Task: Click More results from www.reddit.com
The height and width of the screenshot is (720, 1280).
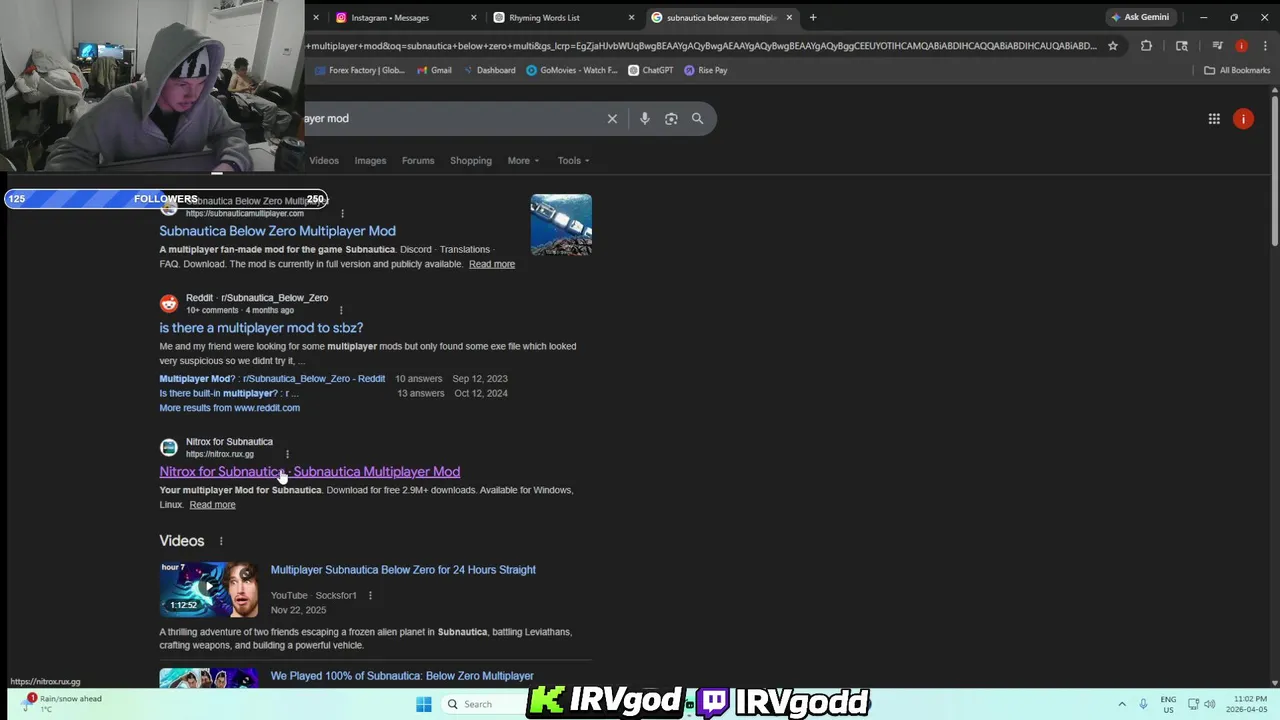Action: click(229, 408)
